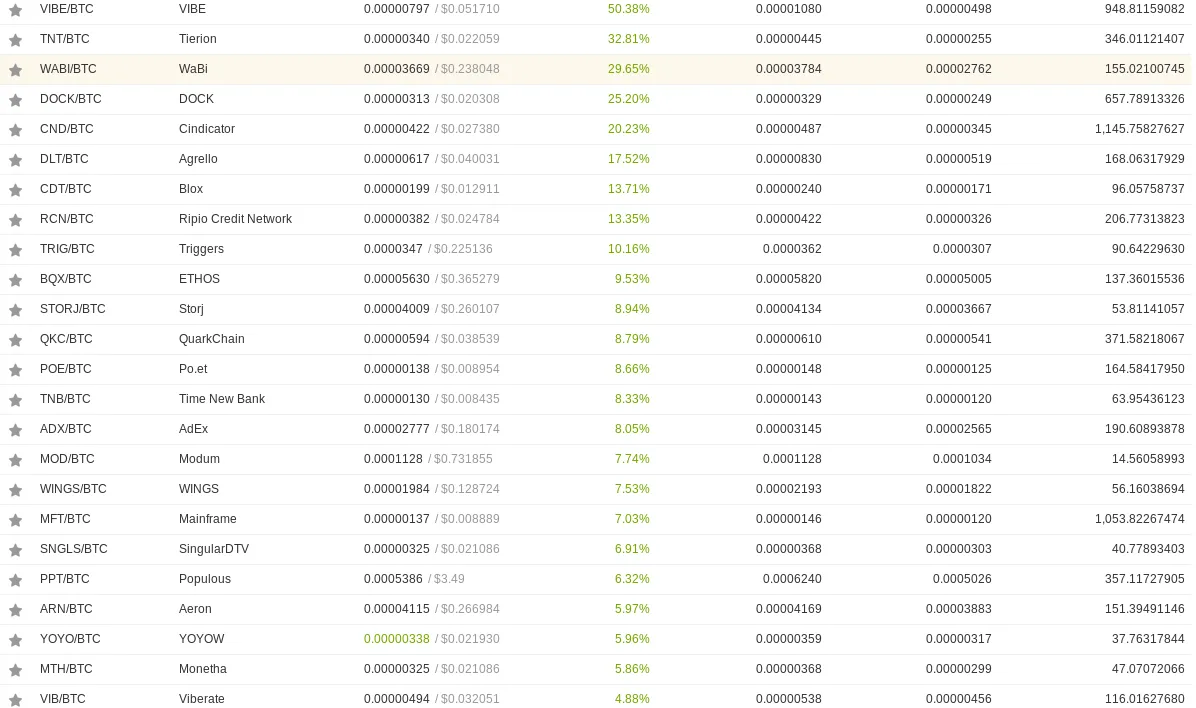Viewport: 1196px width, 708px height.
Task: Add TRIG/BTC to favorites
Action: (x=15, y=250)
